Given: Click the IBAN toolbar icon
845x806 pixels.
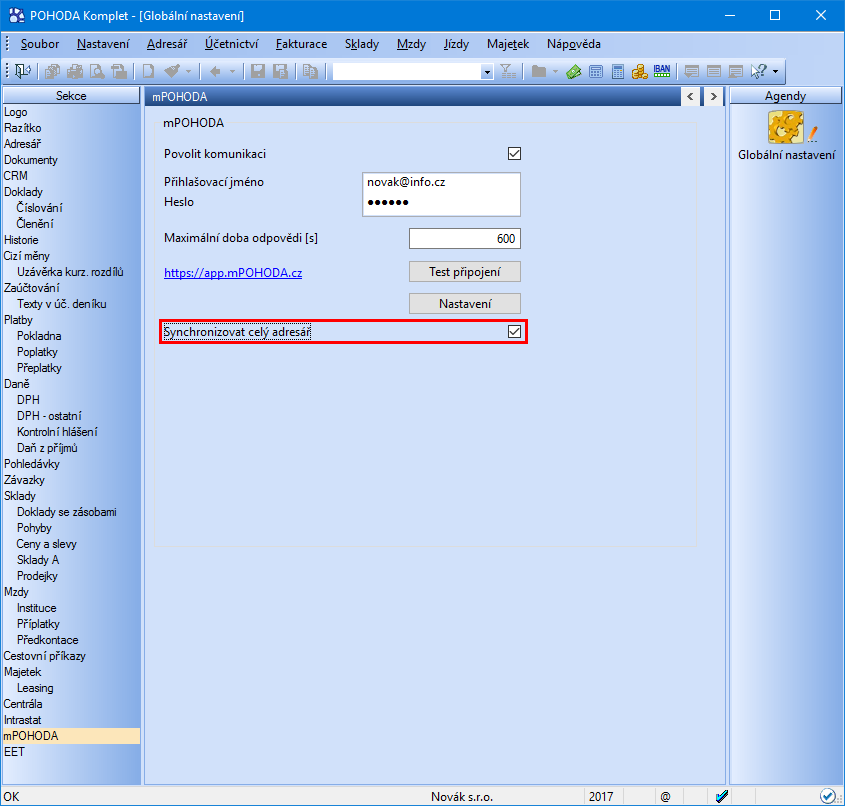Looking at the screenshot, I should [x=662, y=71].
